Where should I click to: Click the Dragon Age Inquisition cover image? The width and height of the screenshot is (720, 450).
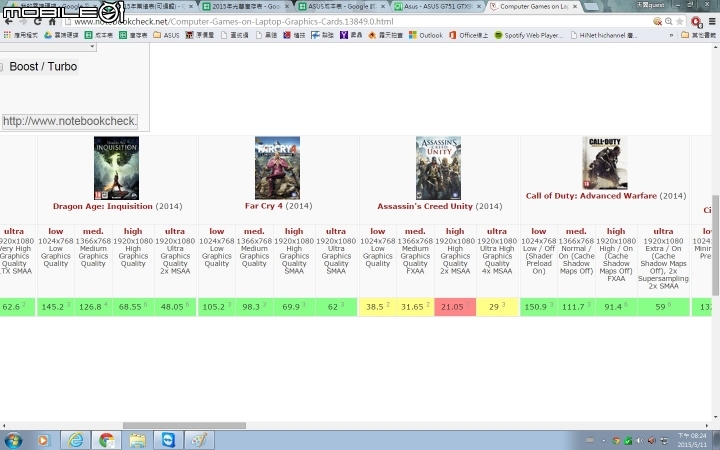(117, 168)
